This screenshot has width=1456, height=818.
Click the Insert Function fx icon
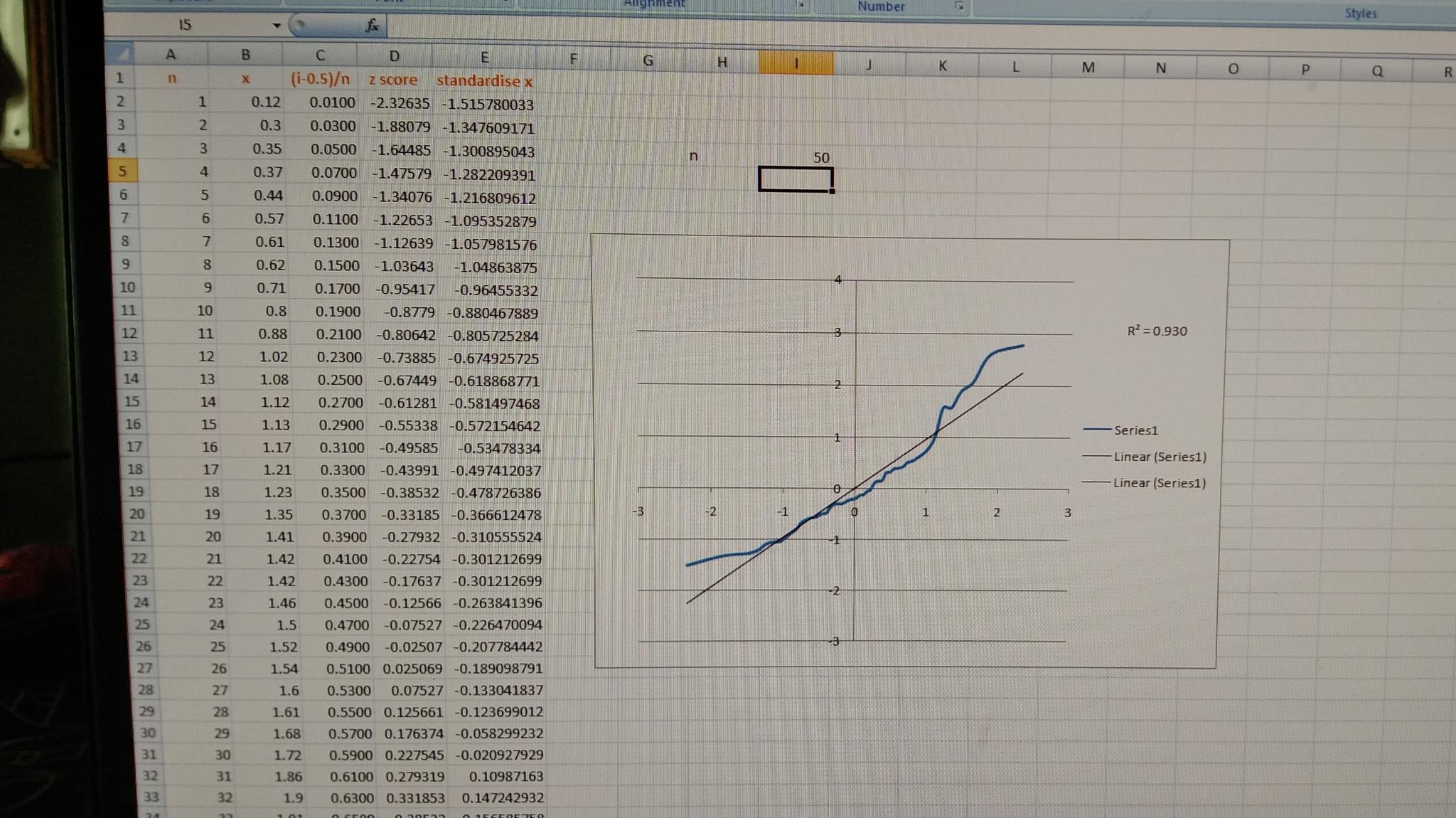tap(372, 26)
